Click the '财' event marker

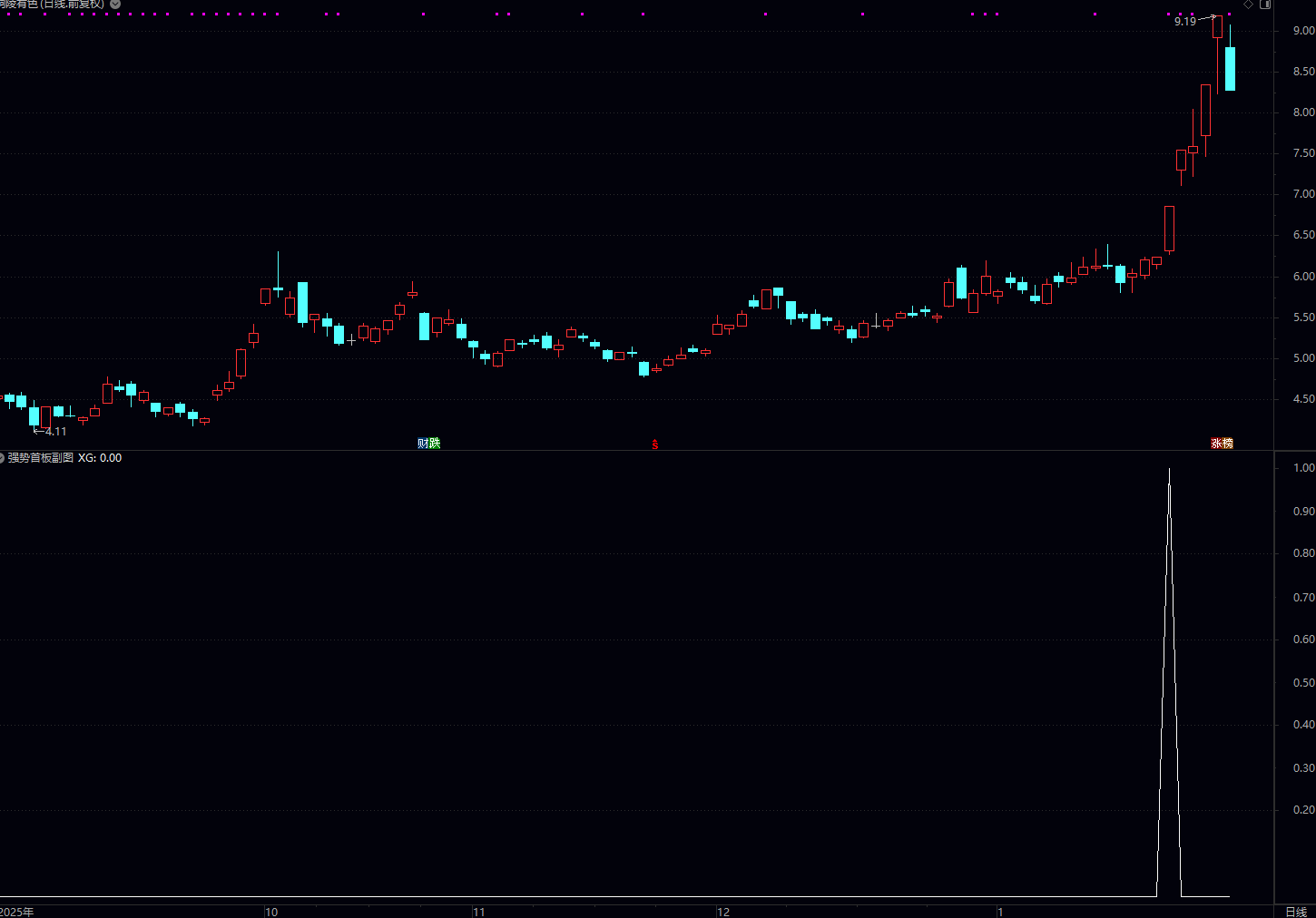423,443
